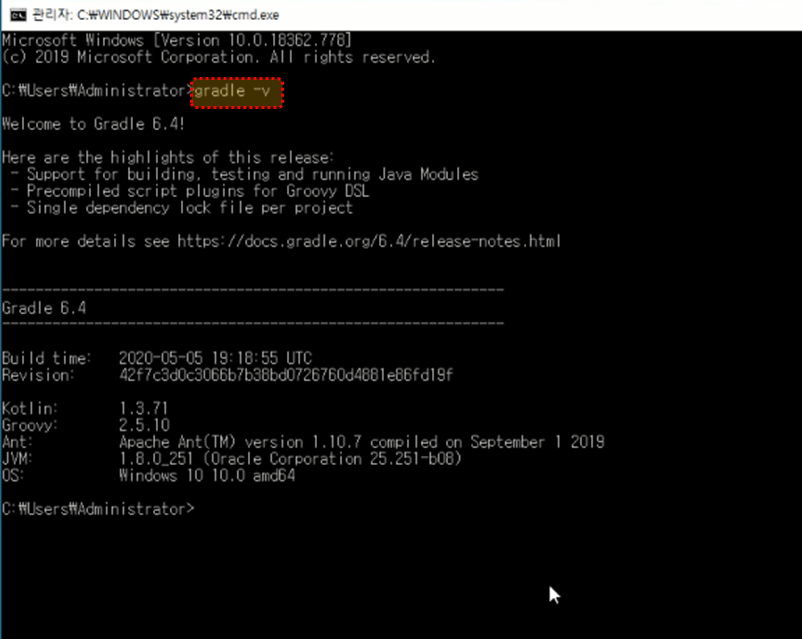Click the 'Apache Ant(TM) version 1.10.7' line

(x=362, y=442)
